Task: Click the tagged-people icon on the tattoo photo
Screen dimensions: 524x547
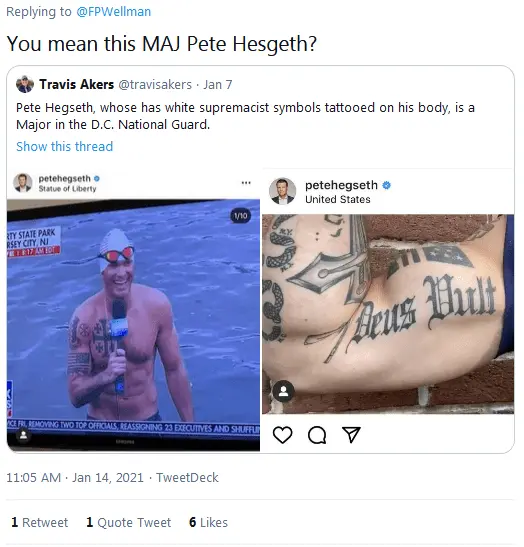Action: pyautogui.click(x=284, y=391)
